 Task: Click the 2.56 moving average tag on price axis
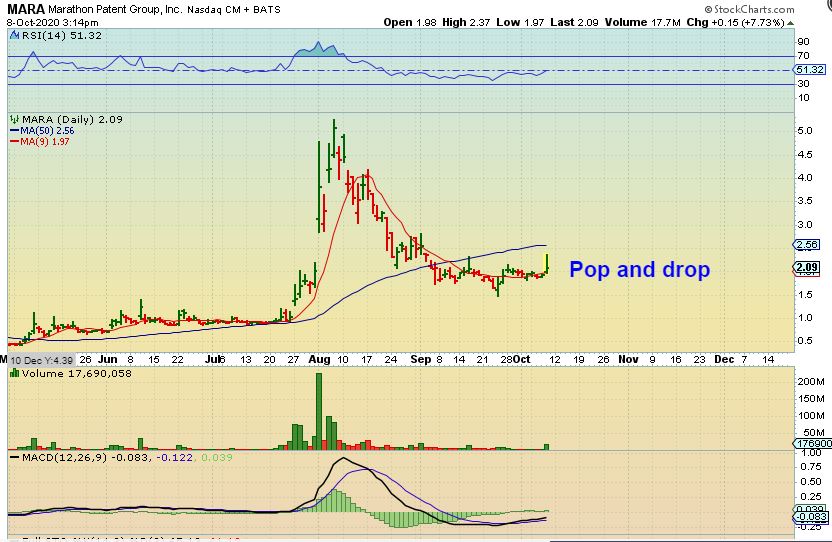pyautogui.click(x=808, y=245)
